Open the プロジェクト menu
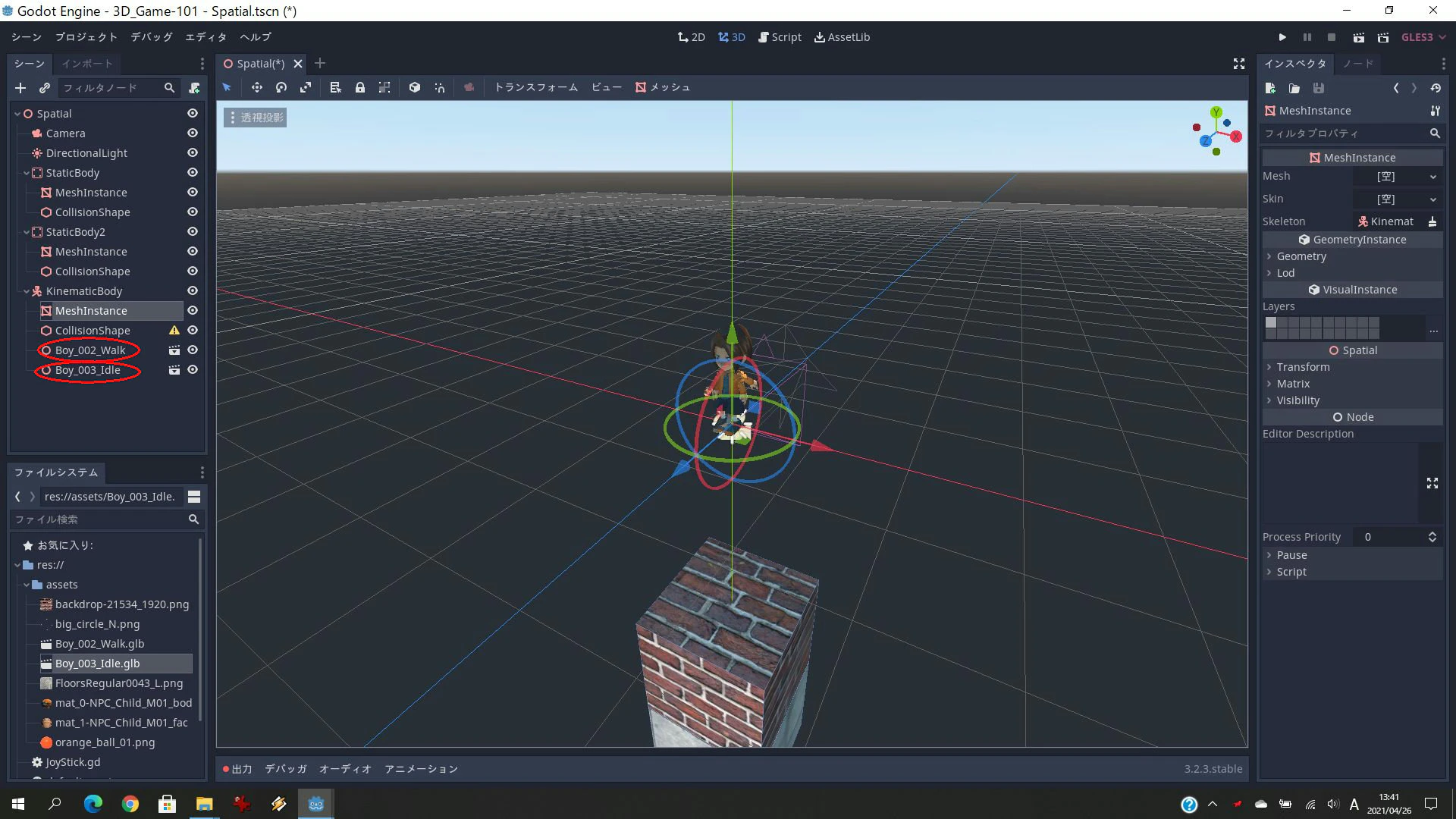1456x819 pixels. (86, 37)
